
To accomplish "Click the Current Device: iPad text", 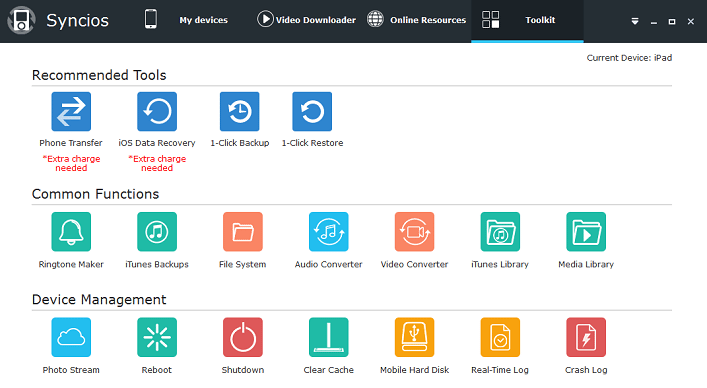I will (x=629, y=58).
